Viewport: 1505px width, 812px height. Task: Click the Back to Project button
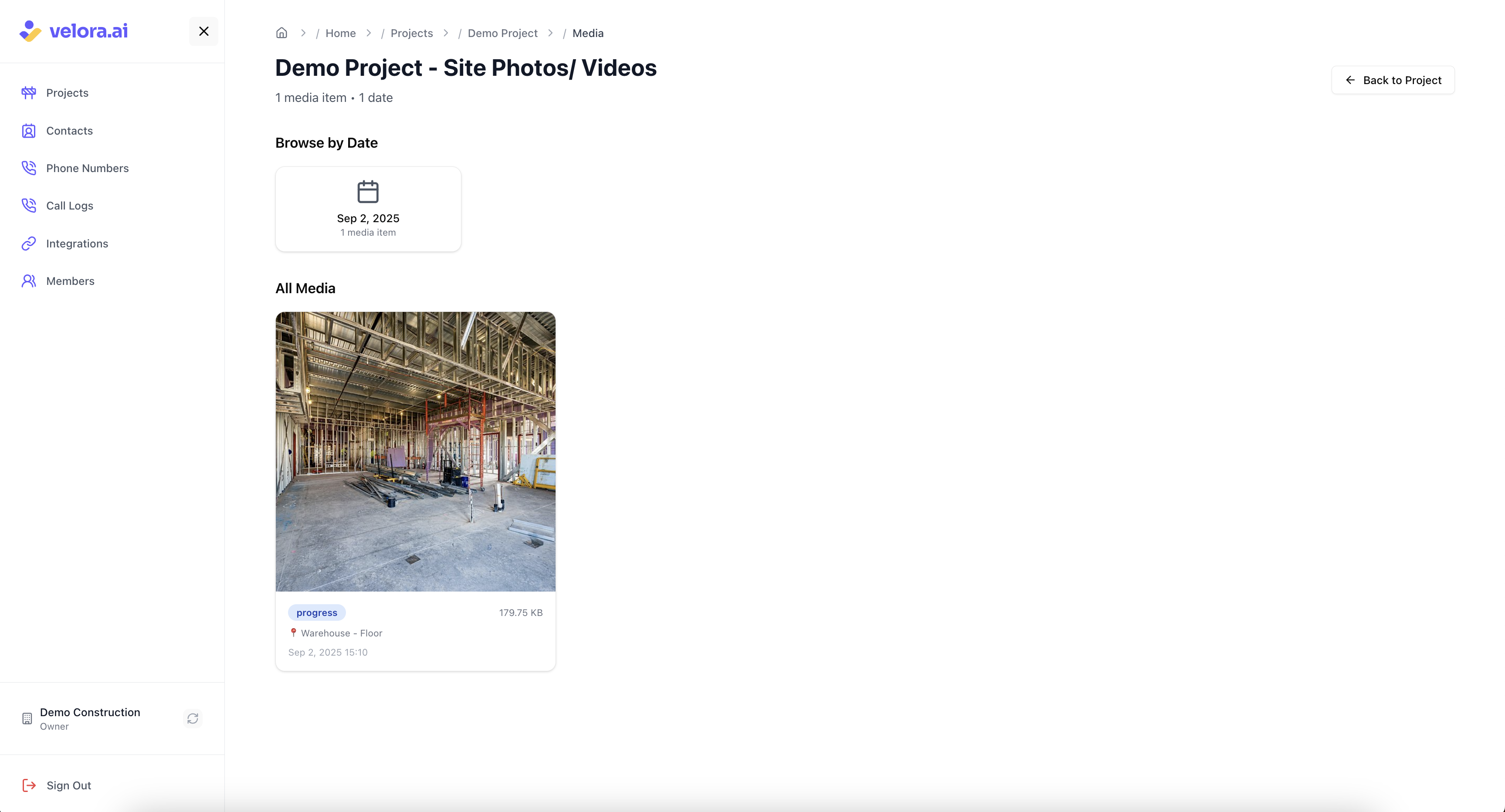click(x=1393, y=80)
